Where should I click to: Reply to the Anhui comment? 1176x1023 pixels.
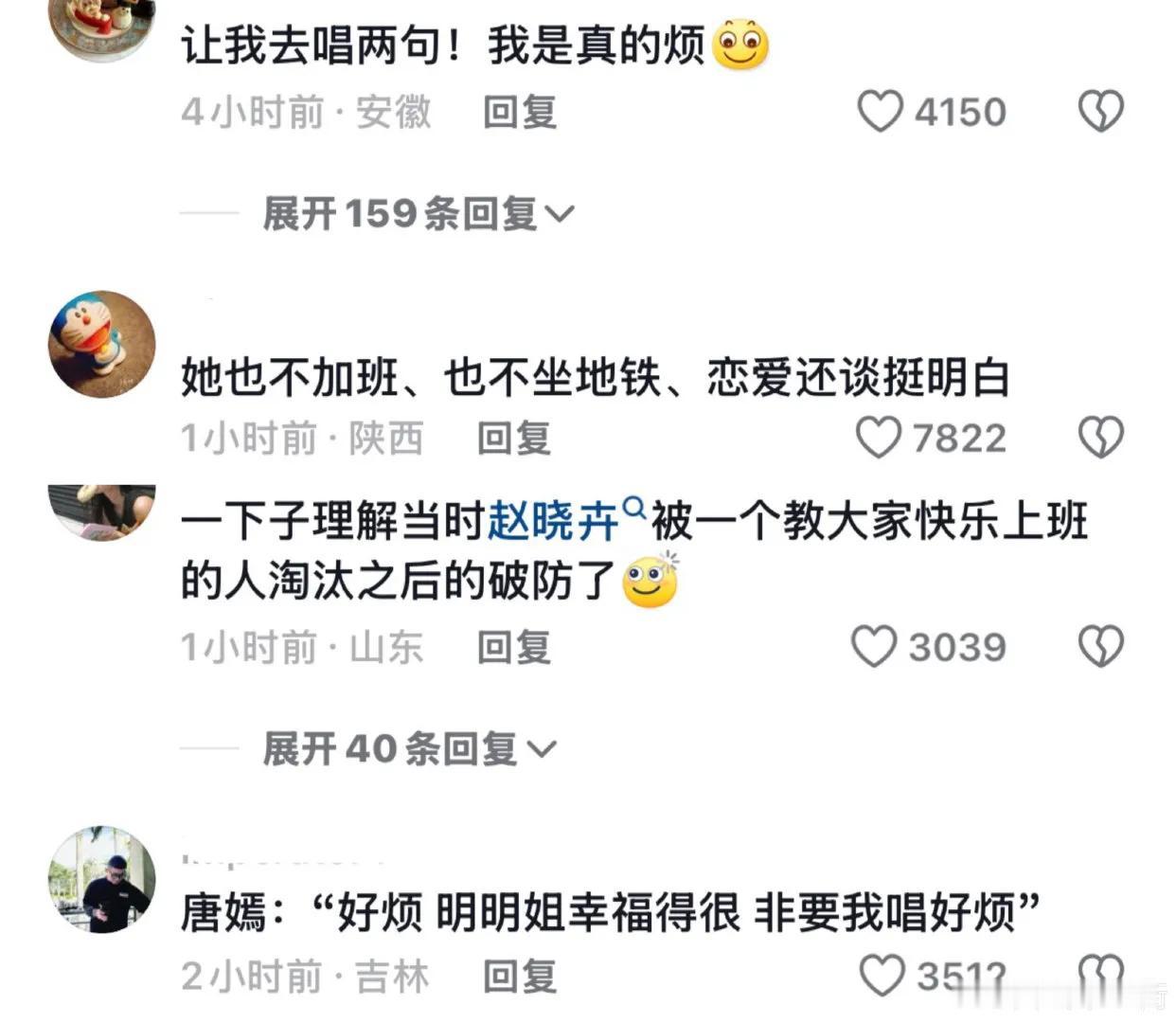click(x=520, y=113)
